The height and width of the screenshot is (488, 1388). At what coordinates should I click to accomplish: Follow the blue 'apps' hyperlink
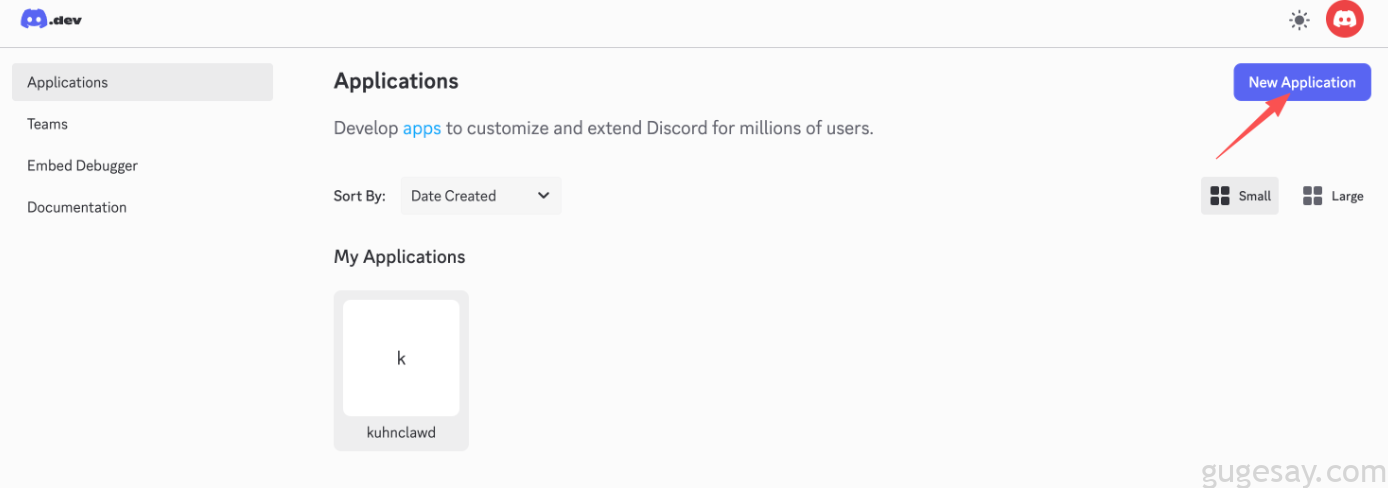point(421,128)
